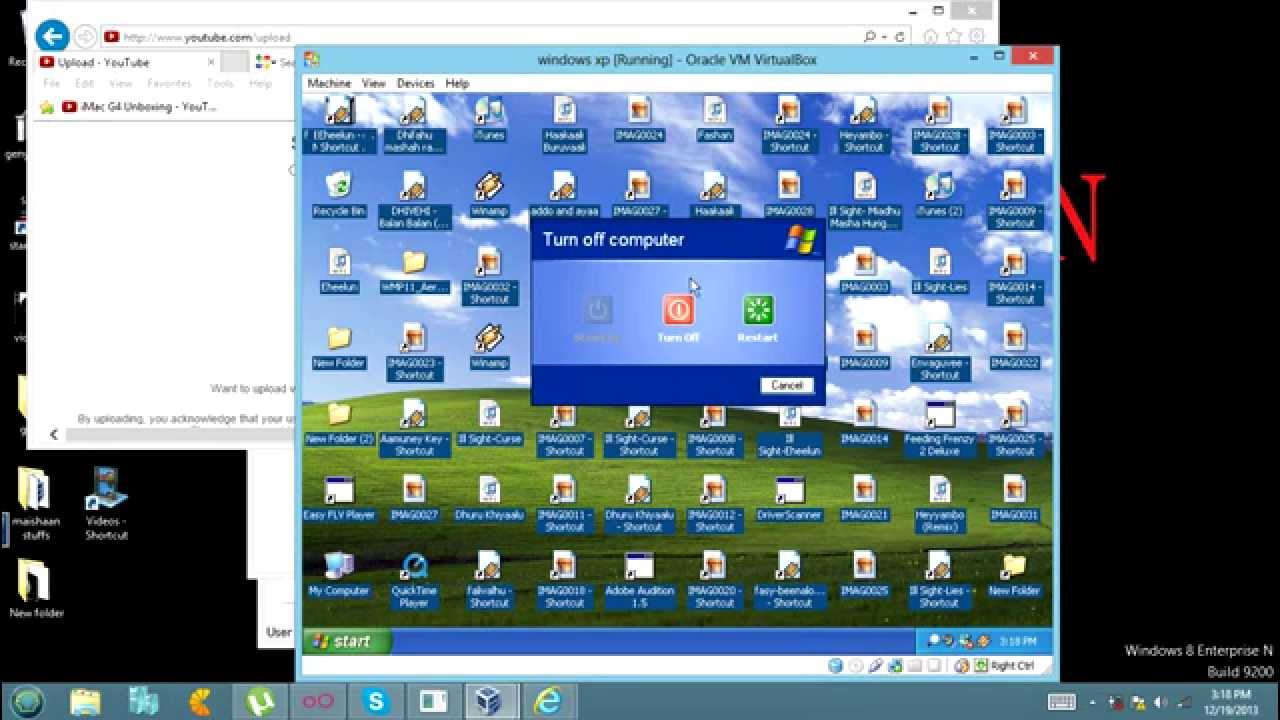Open the Devices menu in VirtualBox

click(x=415, y=83)
